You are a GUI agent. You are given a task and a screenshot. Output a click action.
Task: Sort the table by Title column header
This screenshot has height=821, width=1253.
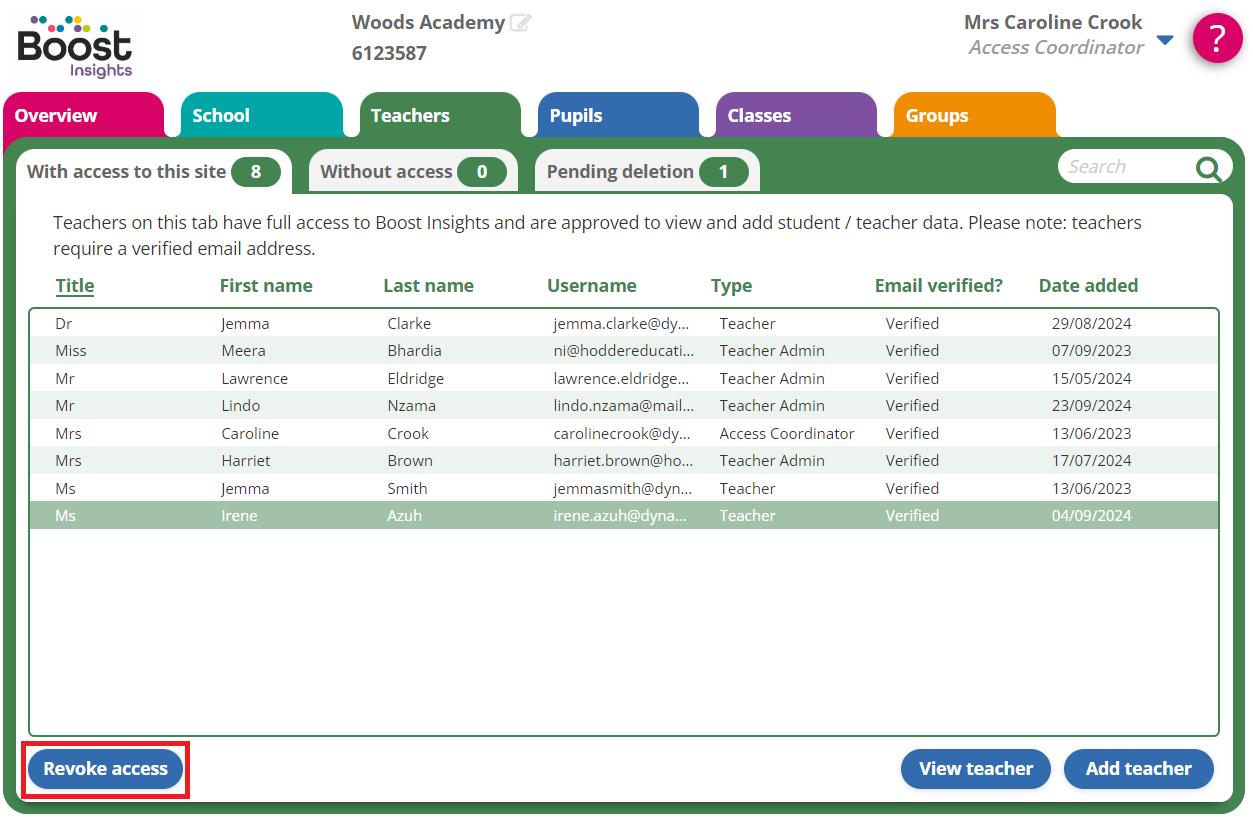coord(75,286)
